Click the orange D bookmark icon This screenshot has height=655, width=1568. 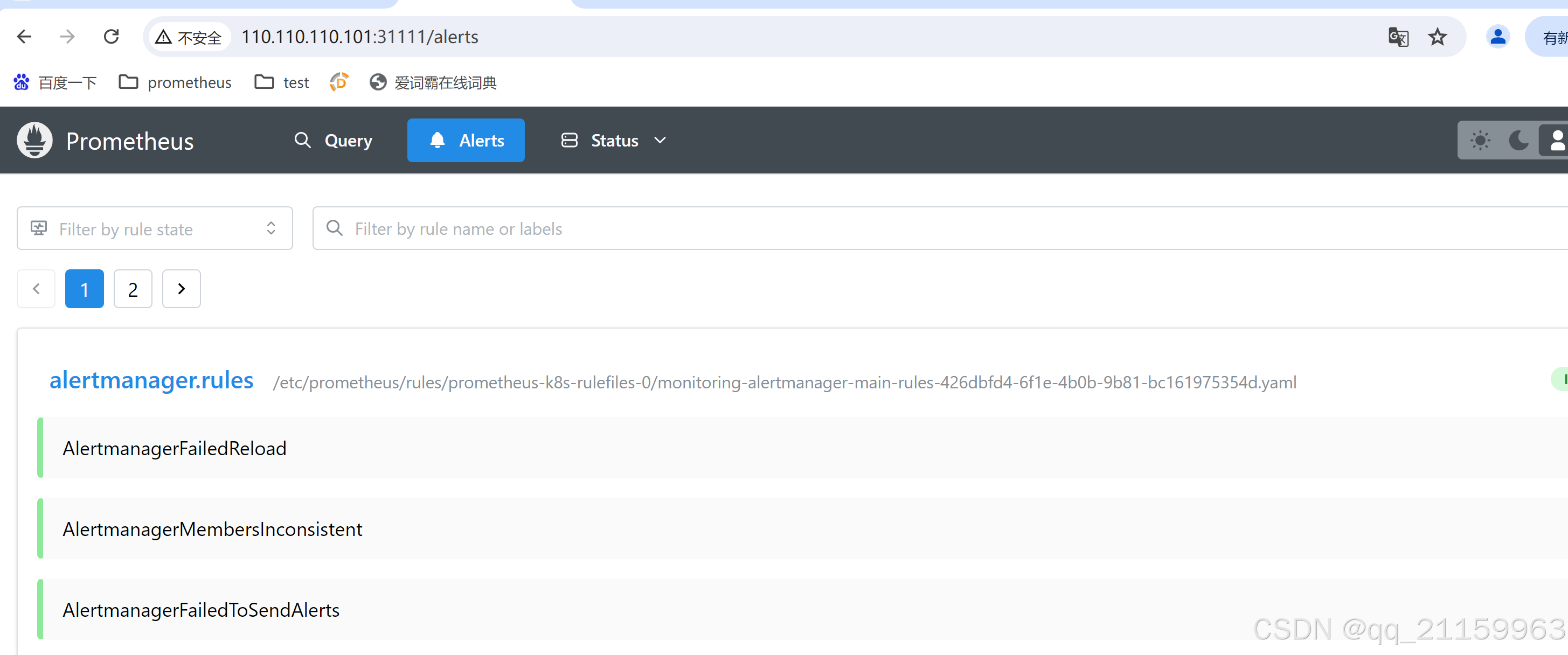[339, 82]
